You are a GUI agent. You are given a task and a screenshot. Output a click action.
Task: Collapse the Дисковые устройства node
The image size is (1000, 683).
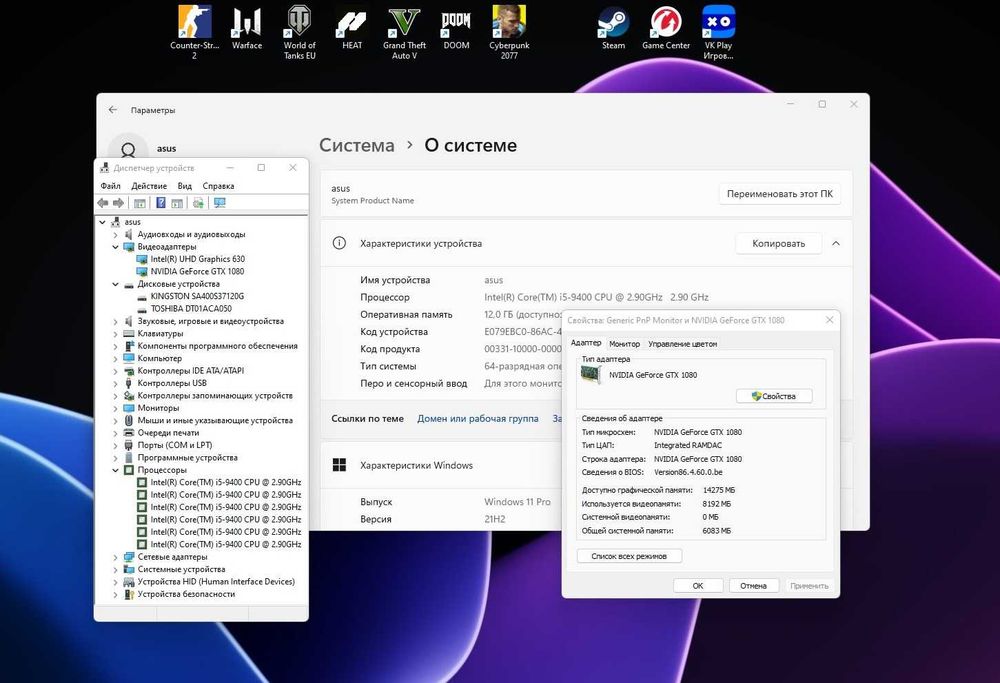point(115,284)
